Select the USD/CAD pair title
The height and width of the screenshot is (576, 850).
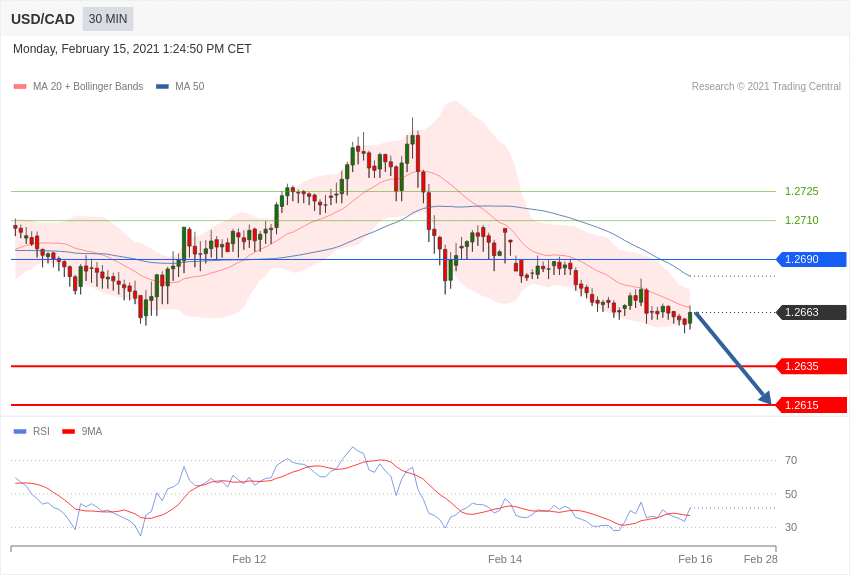click(x=43, y=19)
